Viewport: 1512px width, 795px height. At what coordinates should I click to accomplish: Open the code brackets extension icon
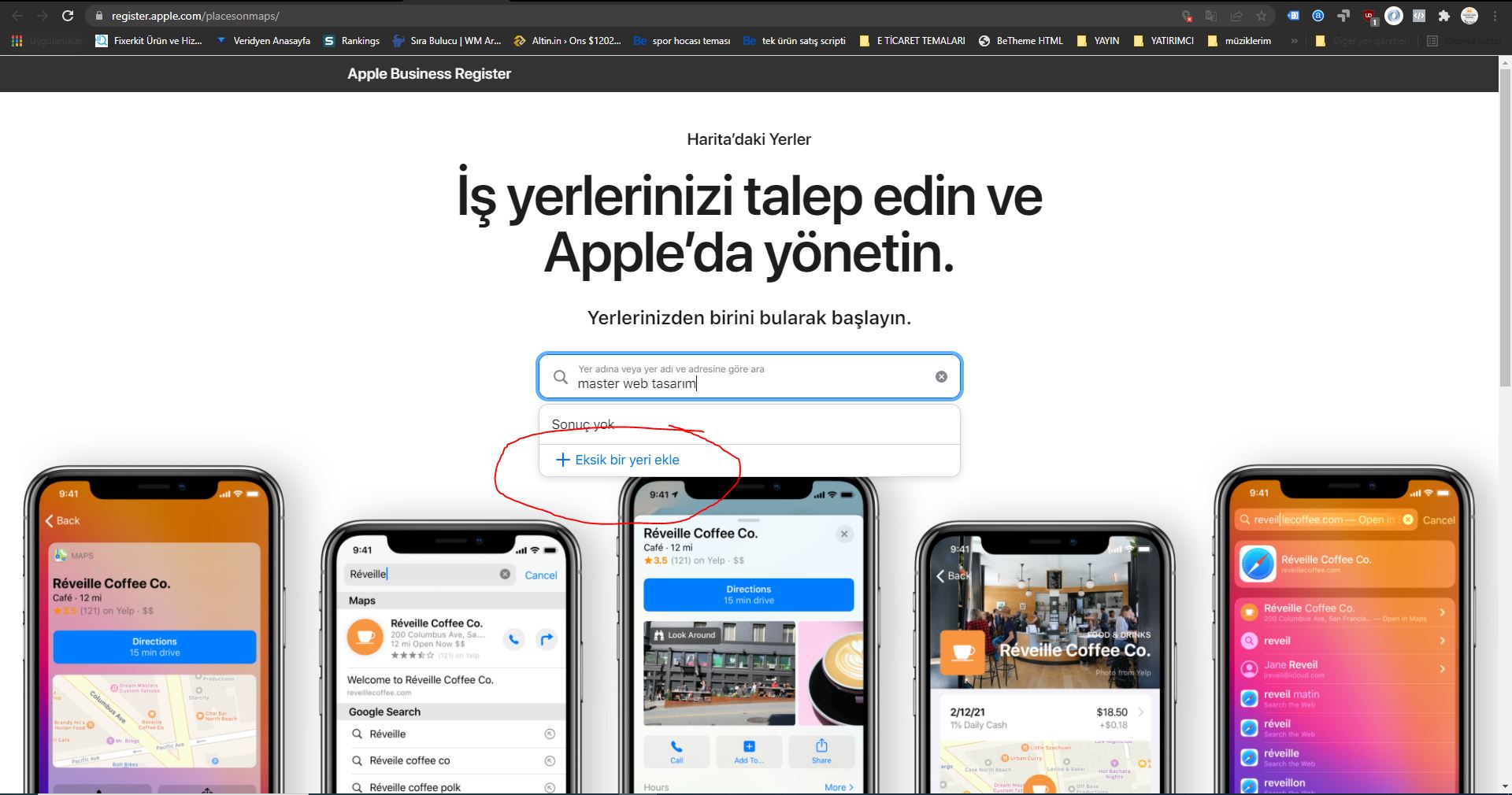(x=1419, y=16)
